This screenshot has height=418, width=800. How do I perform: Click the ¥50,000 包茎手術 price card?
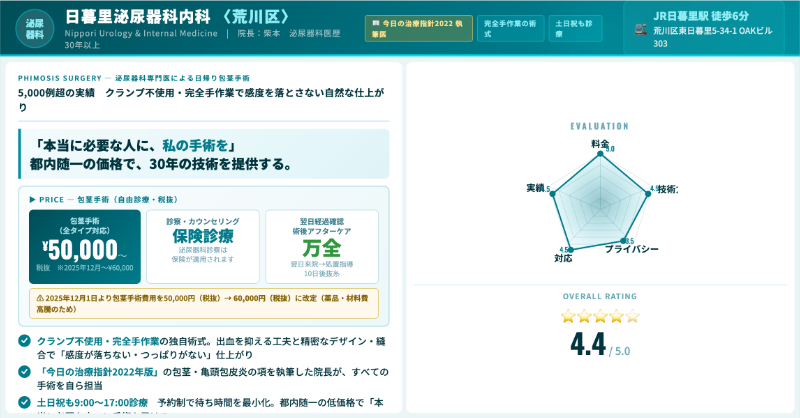click(x=85, y=240)
